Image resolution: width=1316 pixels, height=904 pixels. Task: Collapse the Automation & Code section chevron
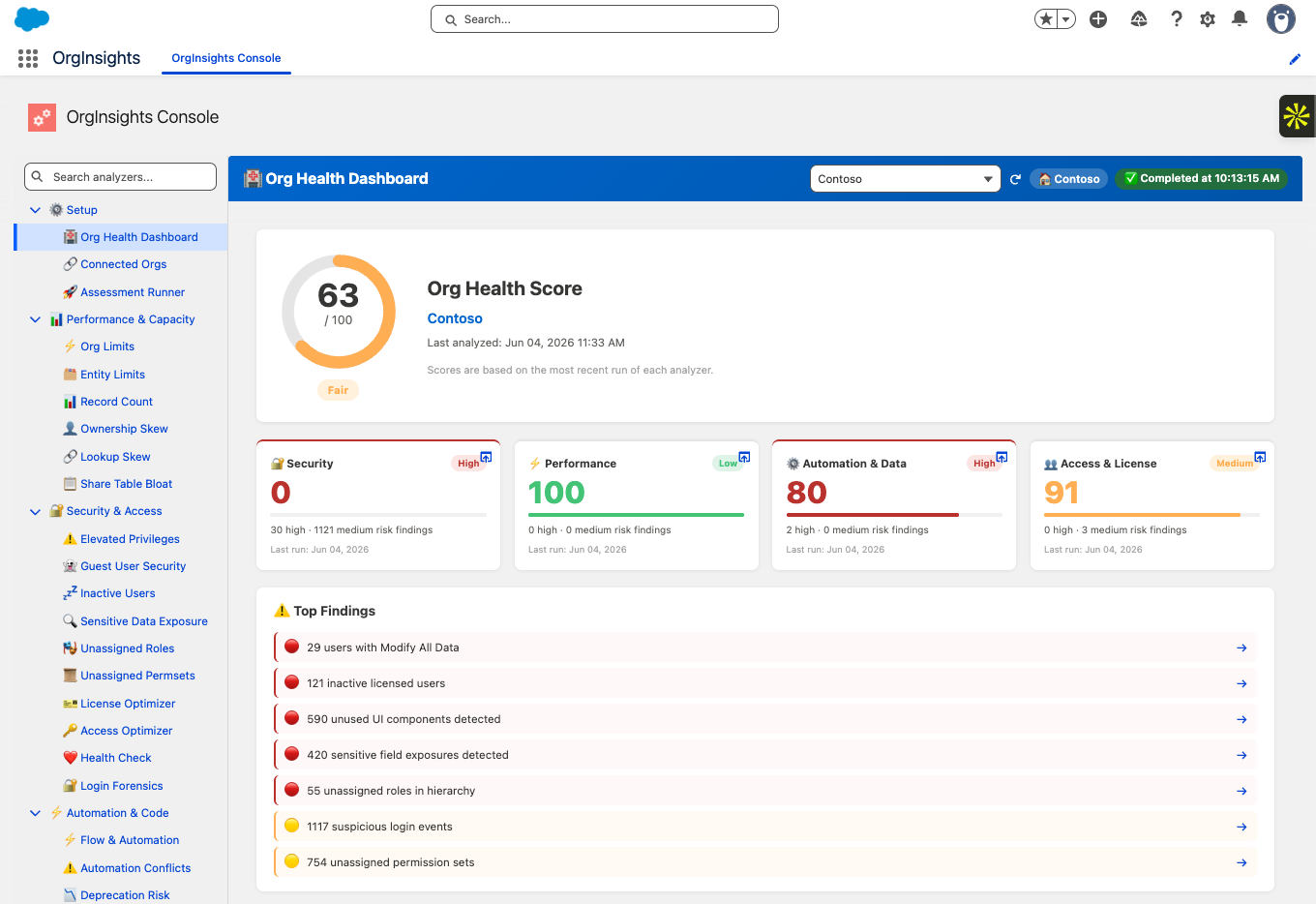click(36, 813)
